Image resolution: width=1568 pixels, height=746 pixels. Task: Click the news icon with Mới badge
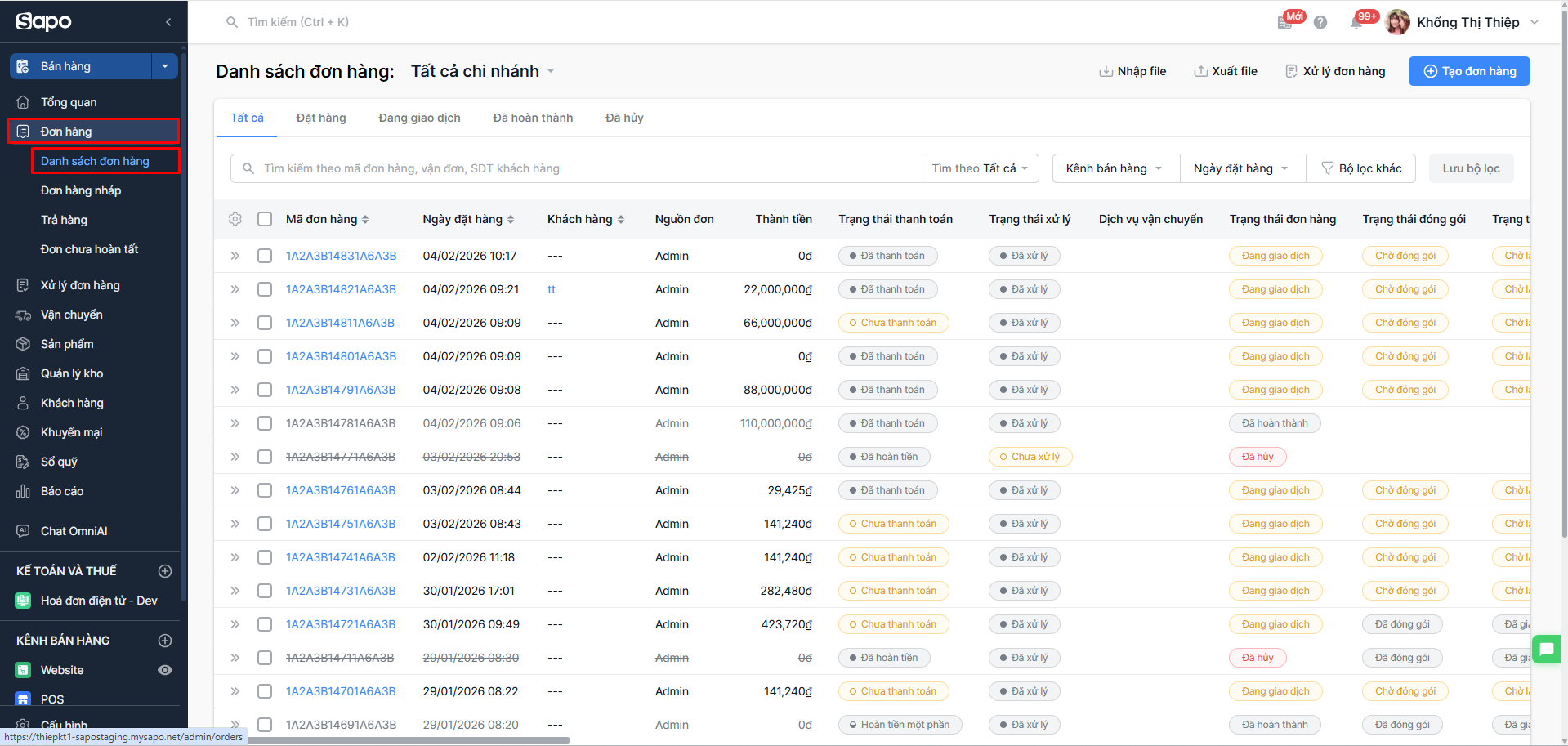[x=1285, y=22]
